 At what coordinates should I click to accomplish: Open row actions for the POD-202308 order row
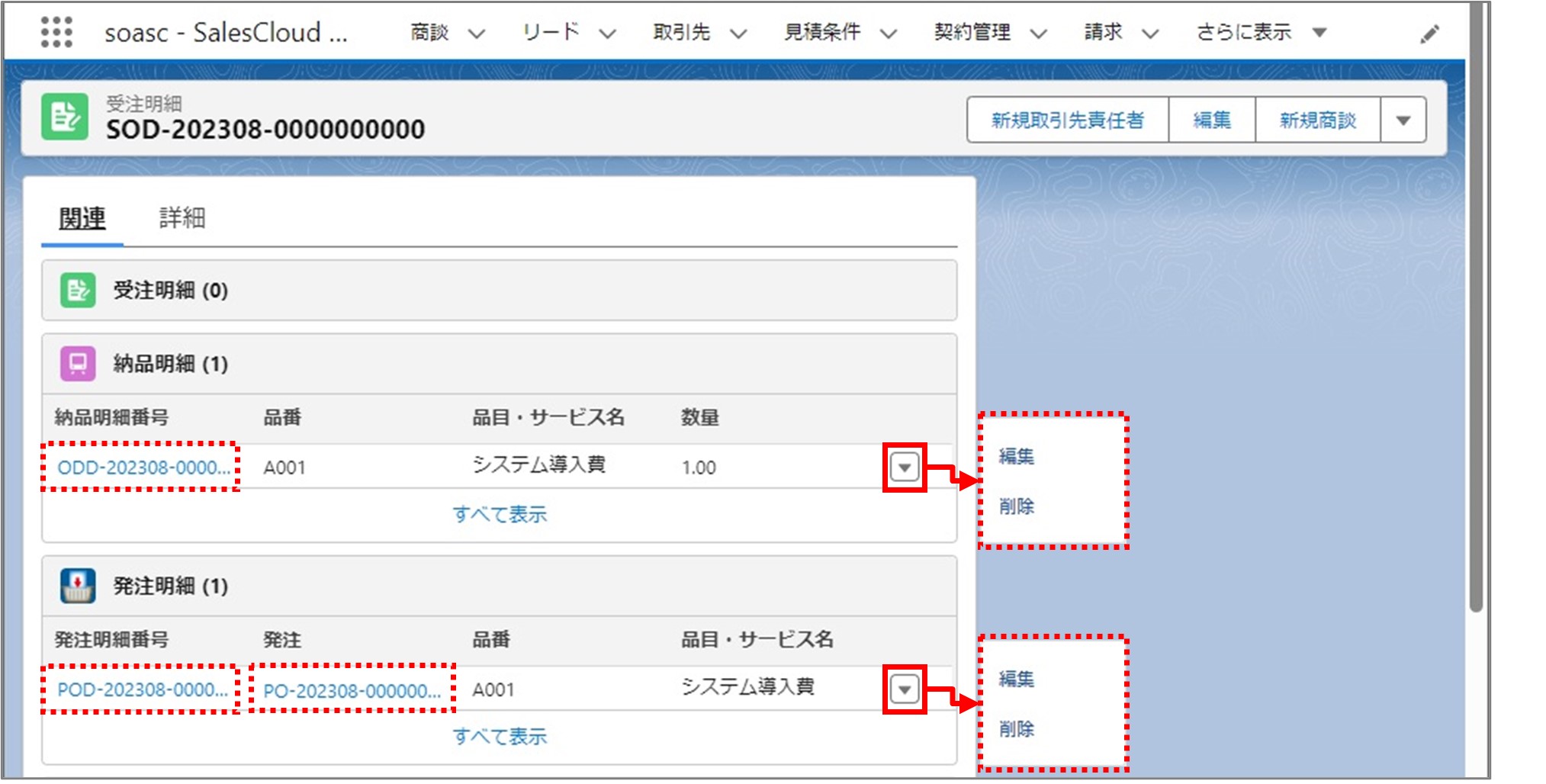pyautogui.click(x=905, y=690)
